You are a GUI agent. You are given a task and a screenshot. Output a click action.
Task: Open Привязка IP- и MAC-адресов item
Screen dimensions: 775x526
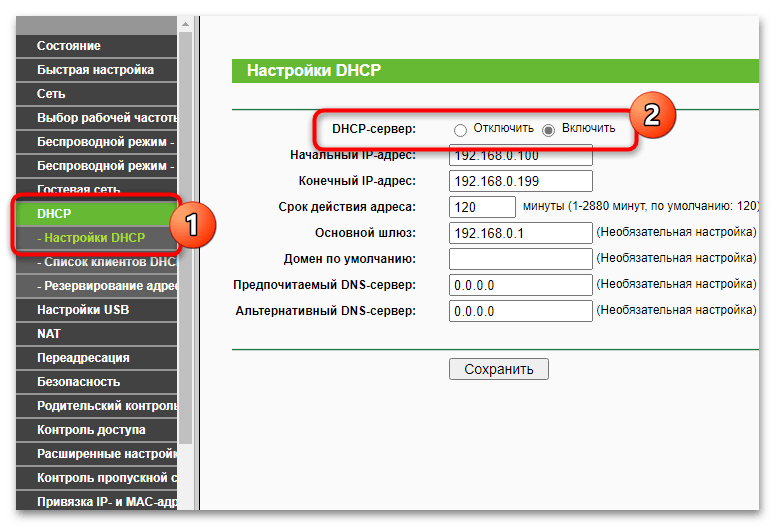pyautogui.click(x=96, y=501)
